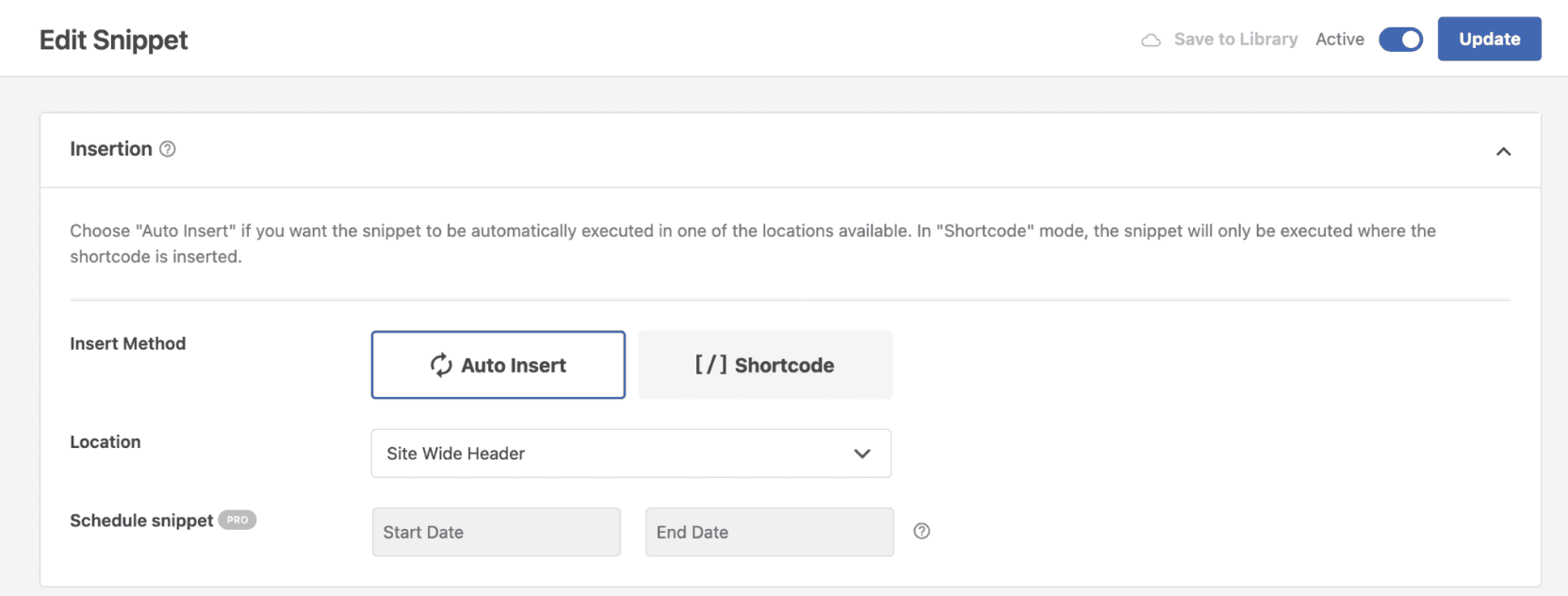Click the Edit Snippet page title

(x=114, y=40)
